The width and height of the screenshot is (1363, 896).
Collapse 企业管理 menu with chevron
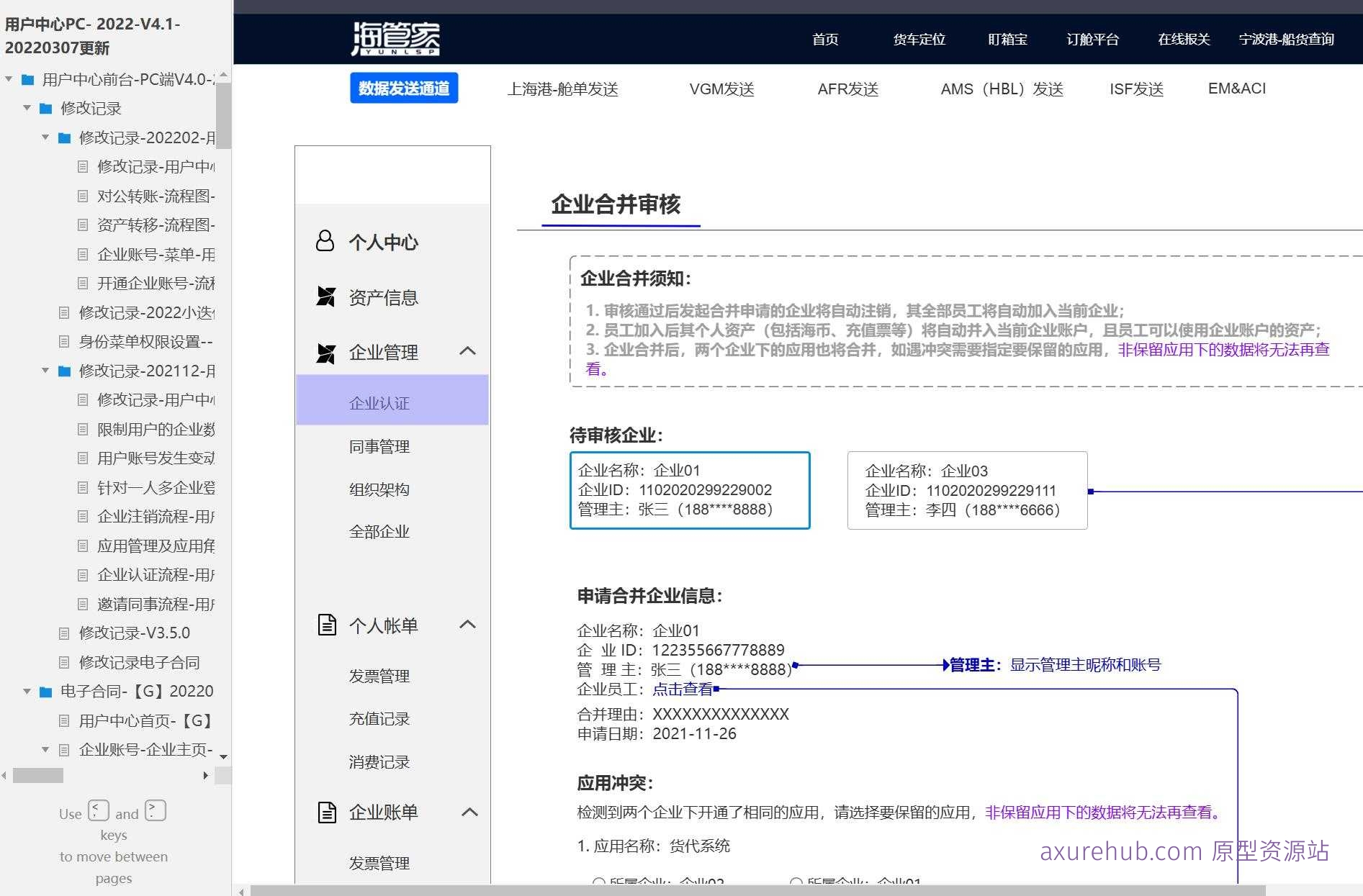tap(467, 351)
